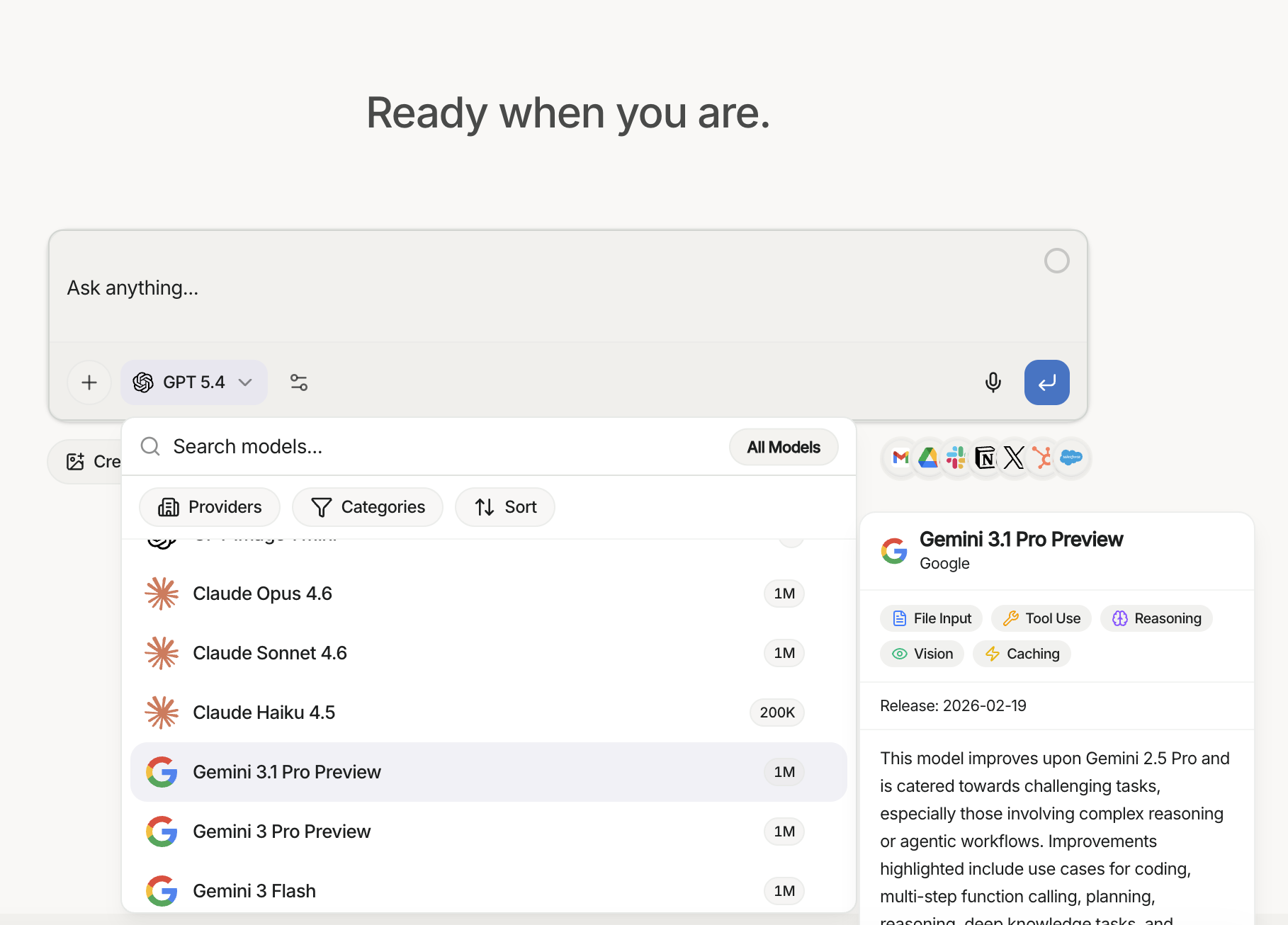Select Gemini 3.1 Pro Preview model
1288x925 pixels.
[489, 772]
